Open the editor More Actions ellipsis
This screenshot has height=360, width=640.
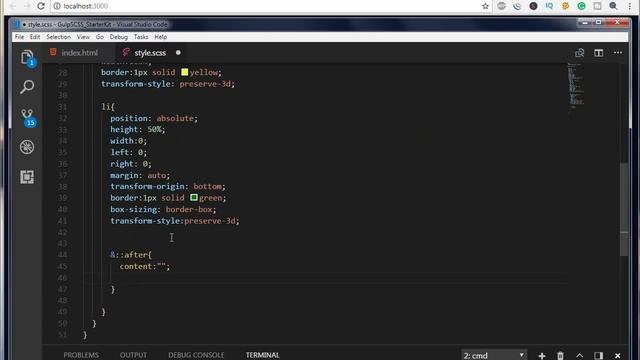618,53
